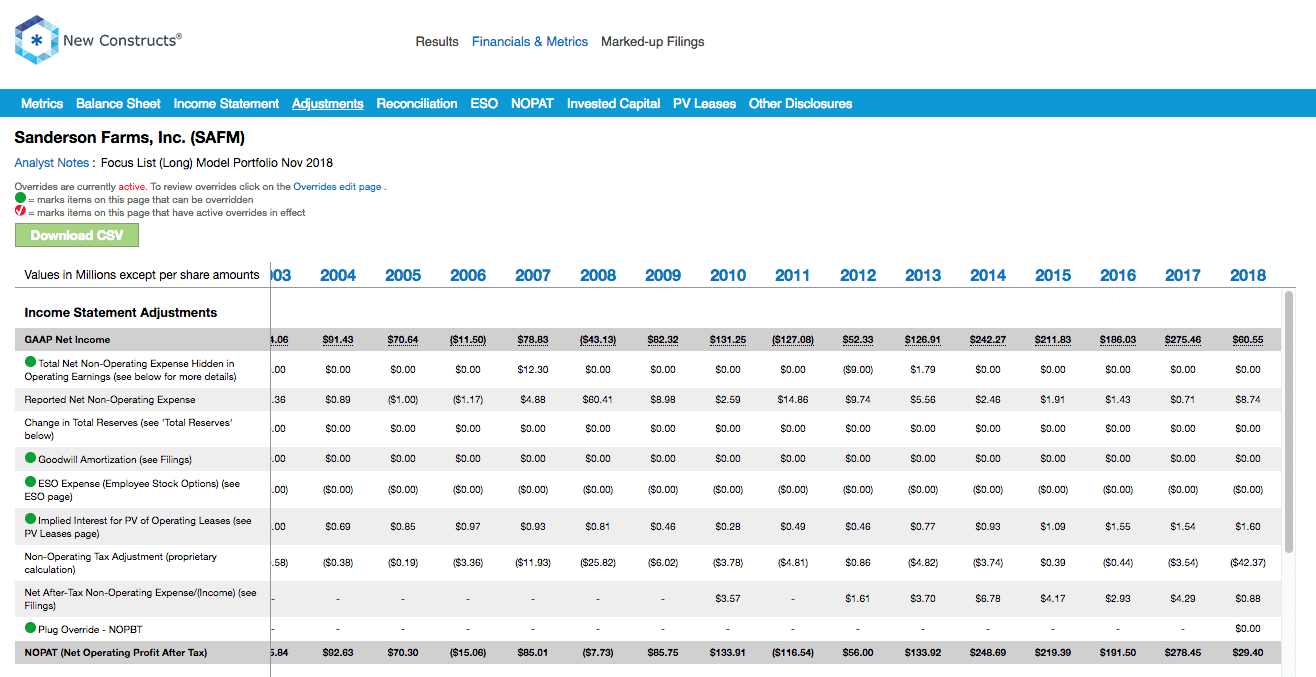This screenshot has height=677, width=1316.
Task: Click the Non-Operating Tax Adjustment row label
Action: (x=121, y=563)
